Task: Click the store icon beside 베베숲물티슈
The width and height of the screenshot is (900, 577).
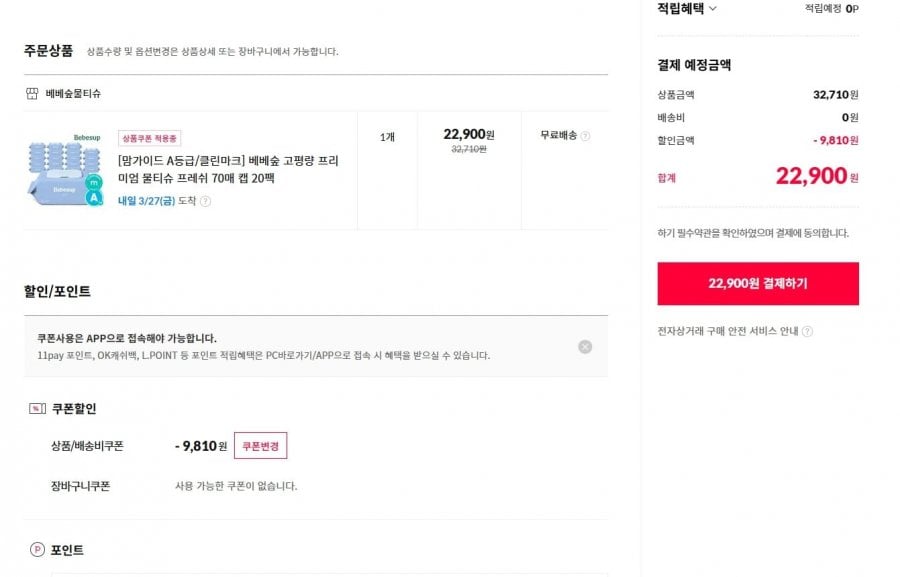Action: coord(32,93)
